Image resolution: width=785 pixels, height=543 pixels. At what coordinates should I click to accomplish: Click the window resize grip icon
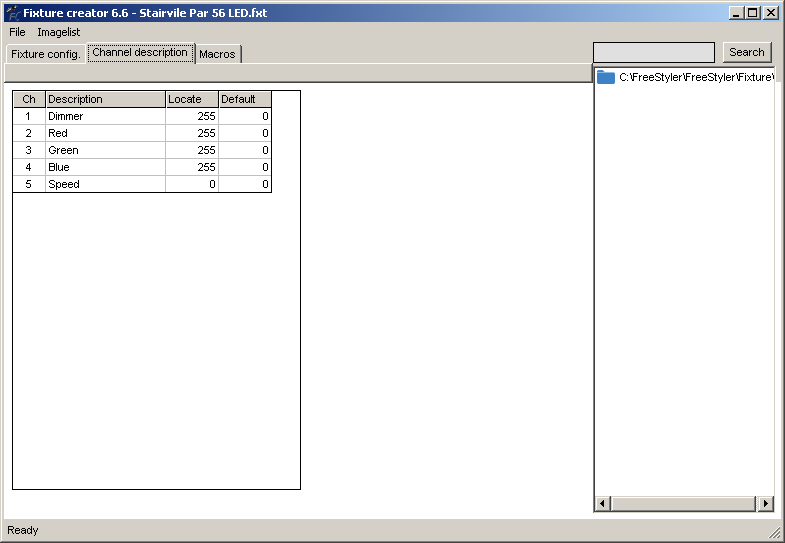774,531
